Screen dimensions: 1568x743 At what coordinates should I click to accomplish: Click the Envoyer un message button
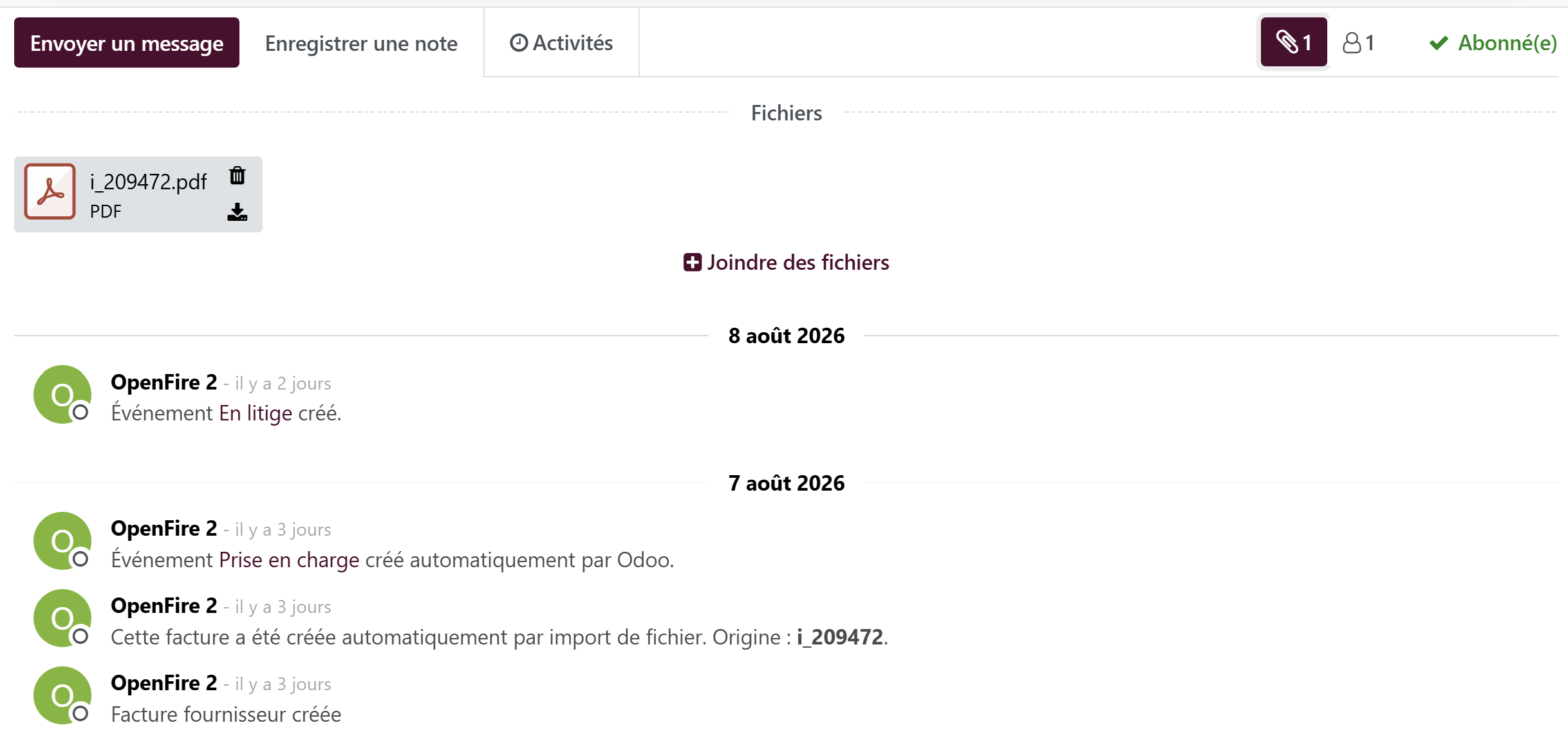click(x=127, y=42)
